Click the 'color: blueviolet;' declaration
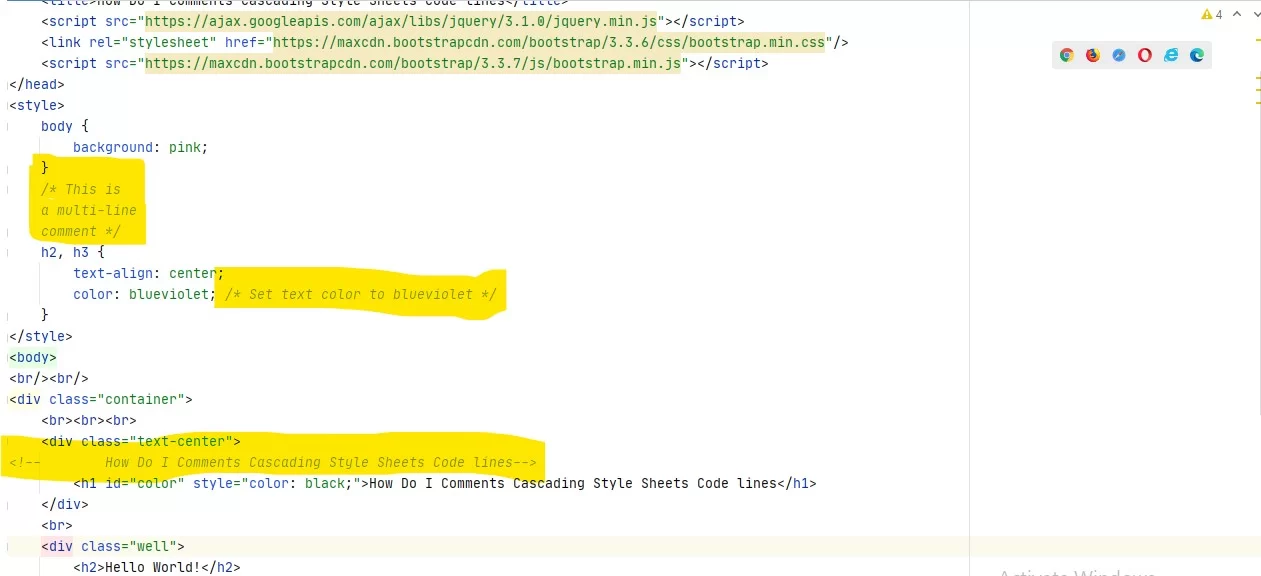Screen dimensions: 1261x576 click(x=144, y=294)
